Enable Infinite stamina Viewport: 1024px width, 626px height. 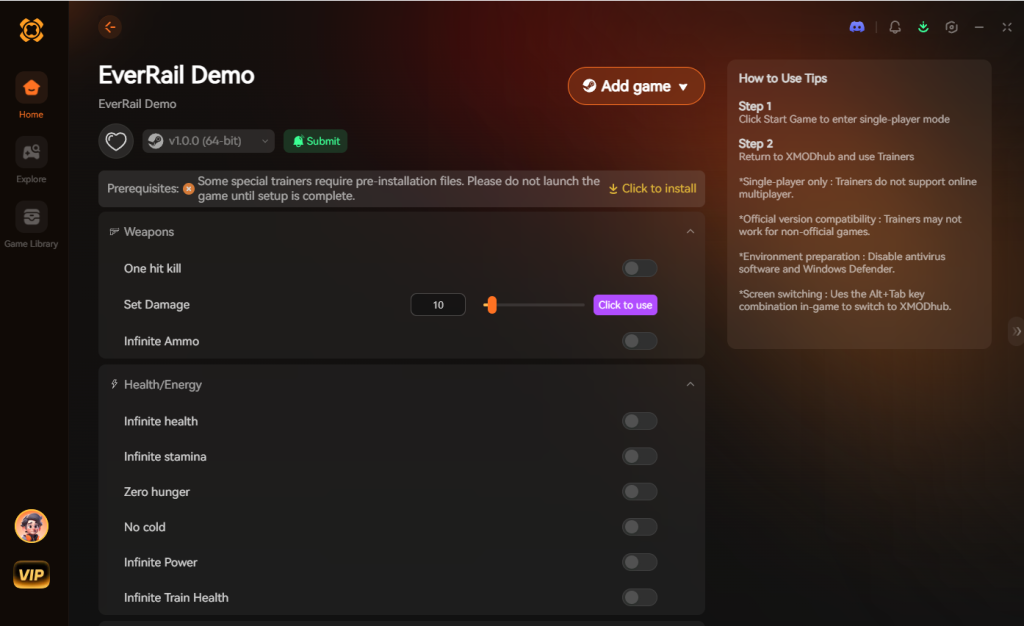639,456
